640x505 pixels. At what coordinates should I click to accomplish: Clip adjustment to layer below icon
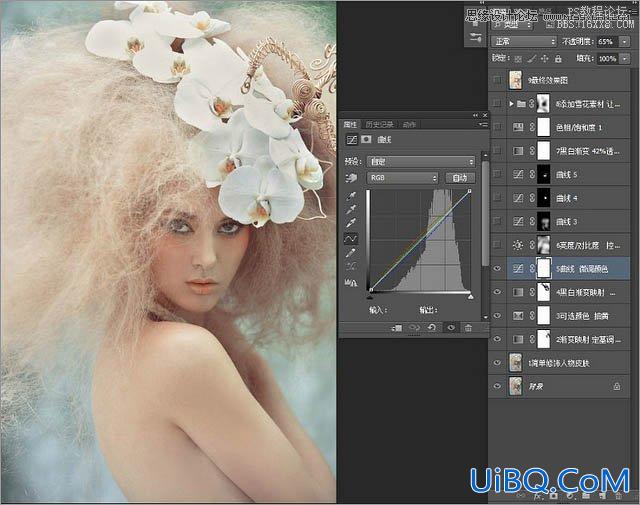(397, 328)
